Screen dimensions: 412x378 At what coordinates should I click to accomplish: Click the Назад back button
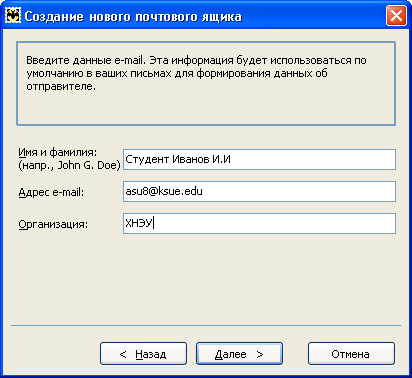click(143, 354)
